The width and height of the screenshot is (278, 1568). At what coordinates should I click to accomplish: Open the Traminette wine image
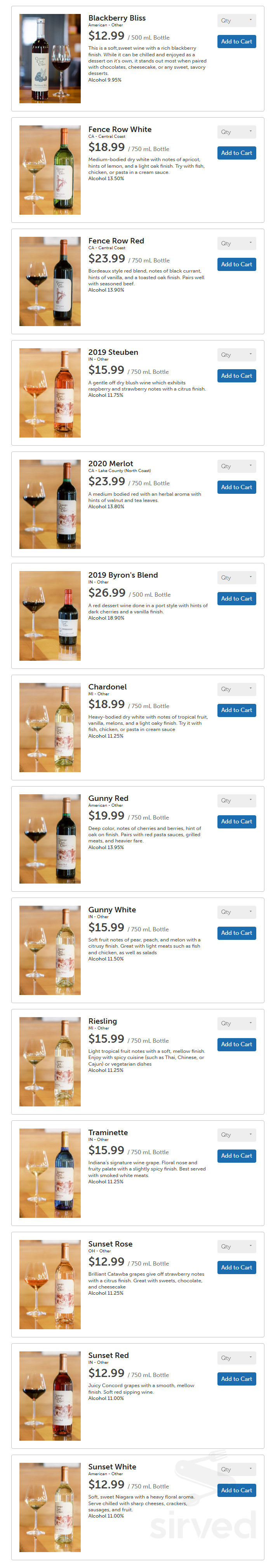[50, 1173]
